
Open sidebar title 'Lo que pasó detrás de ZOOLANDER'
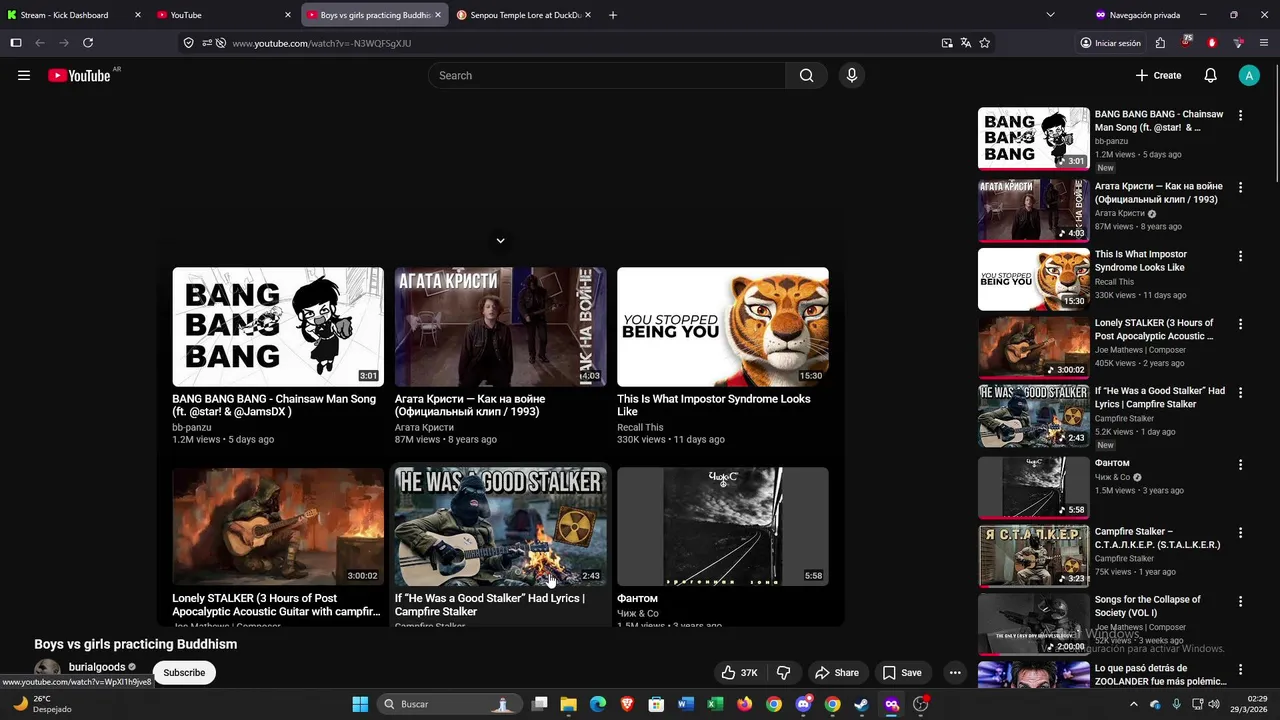coord(1161,674)
